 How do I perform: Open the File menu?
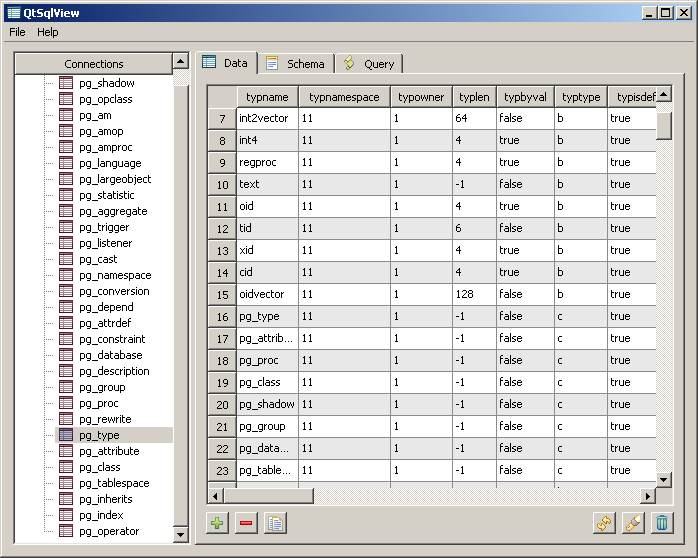coord(17,32)
